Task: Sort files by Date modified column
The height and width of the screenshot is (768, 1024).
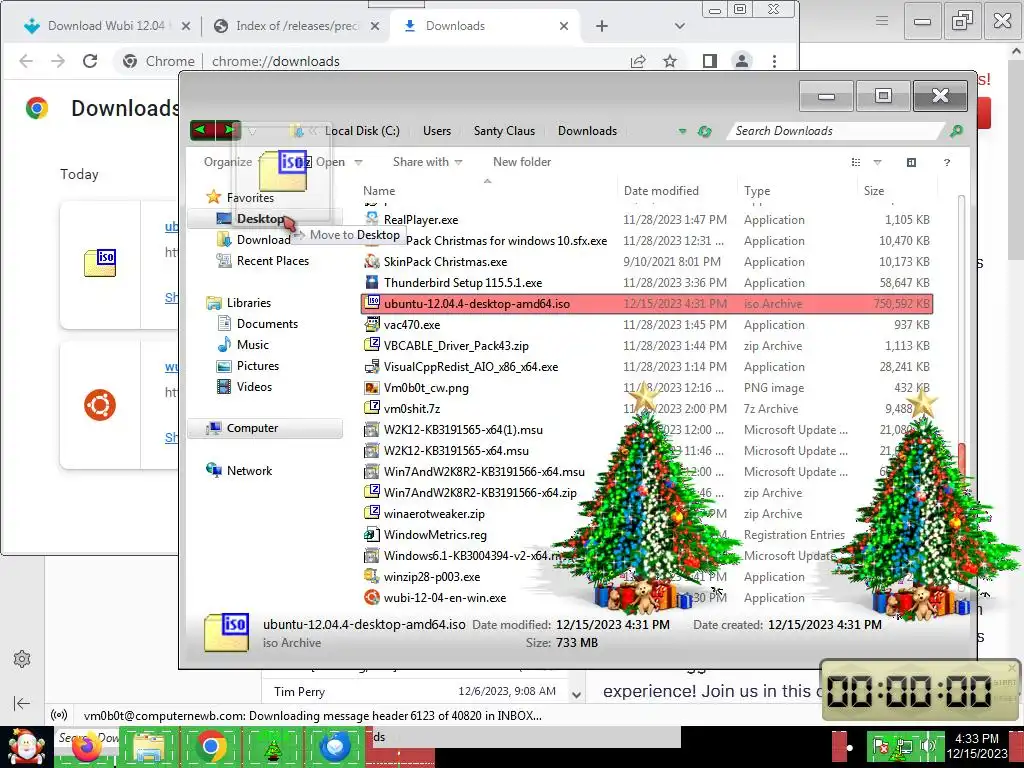Action: tap(661, 191)
